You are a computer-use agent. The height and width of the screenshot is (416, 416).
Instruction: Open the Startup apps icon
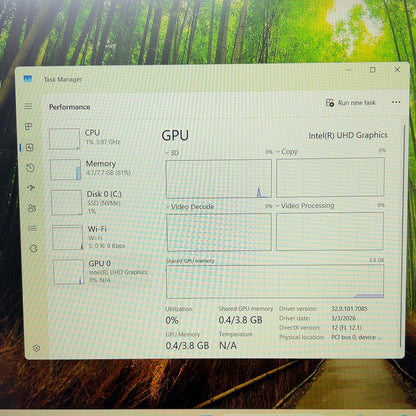coord(31,188)
